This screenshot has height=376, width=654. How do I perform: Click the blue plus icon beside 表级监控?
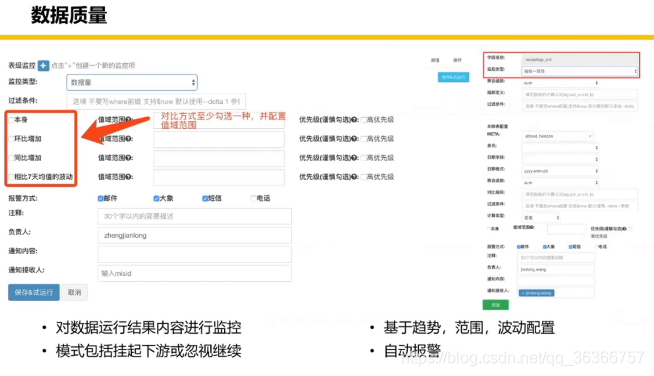tap(43, 66)
